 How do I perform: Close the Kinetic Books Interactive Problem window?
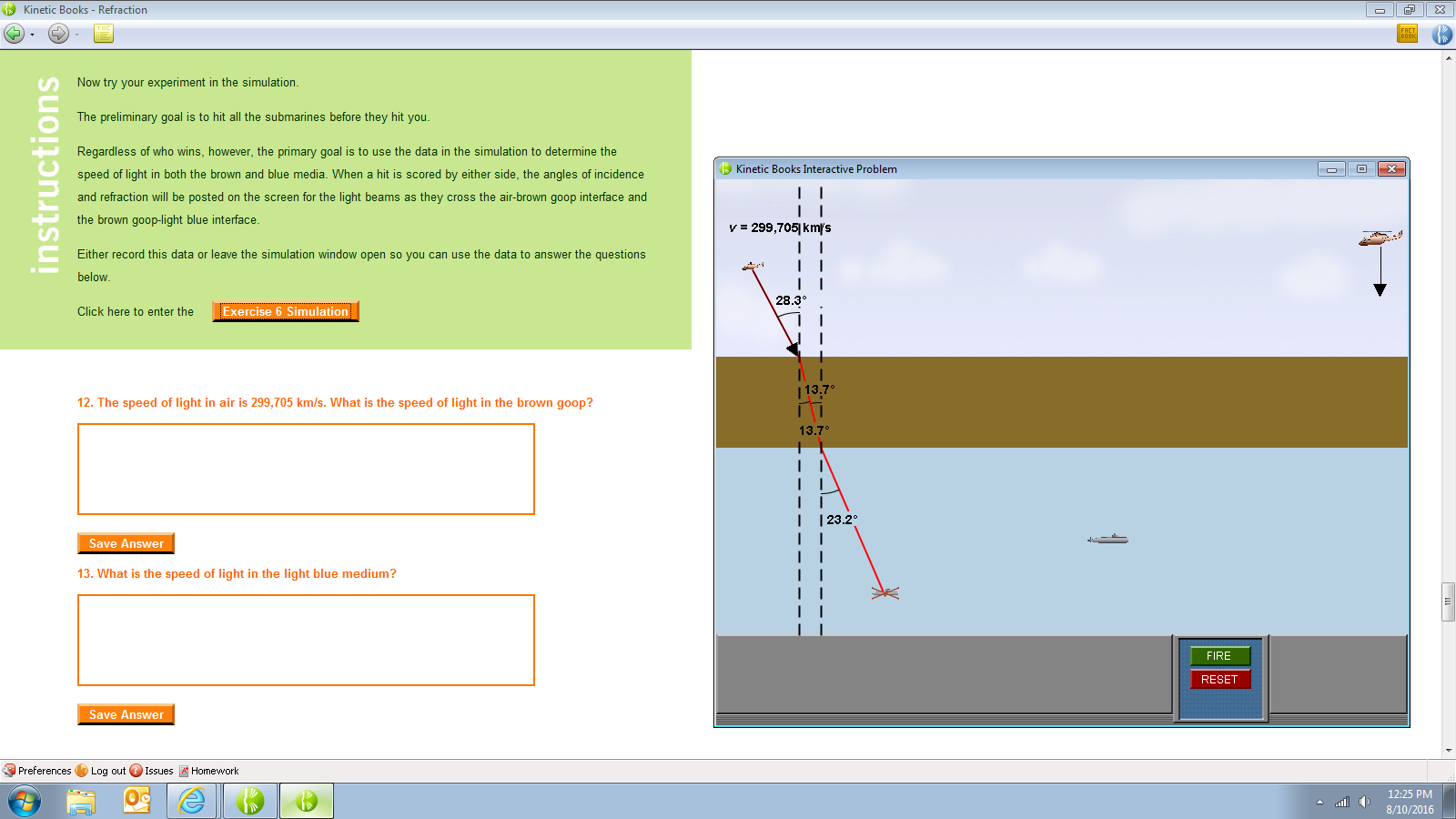[1391, 169]
